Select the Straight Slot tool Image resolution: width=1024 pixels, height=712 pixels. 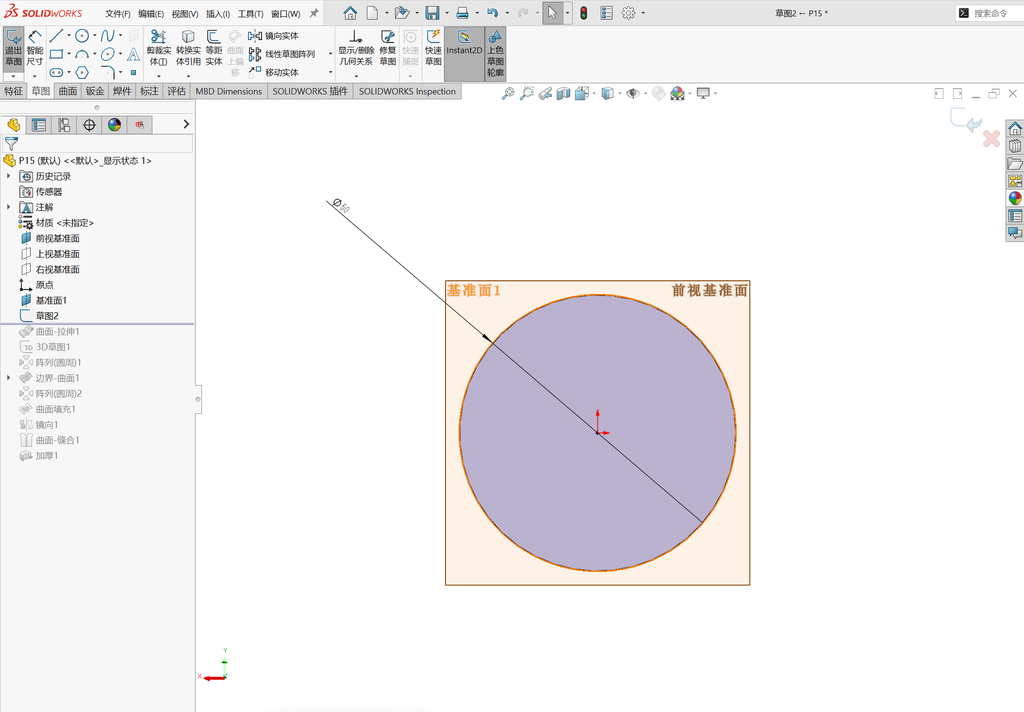pos(56,73)
